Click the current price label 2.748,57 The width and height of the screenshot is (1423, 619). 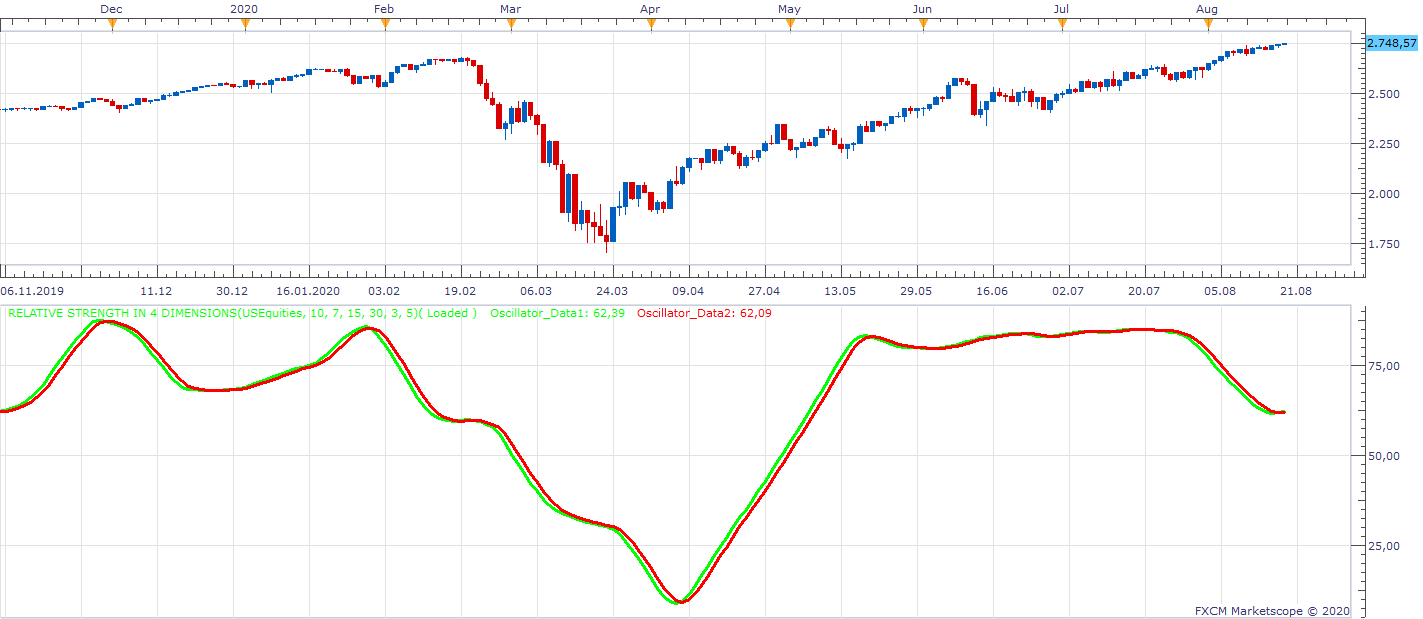pos(1391,43)
